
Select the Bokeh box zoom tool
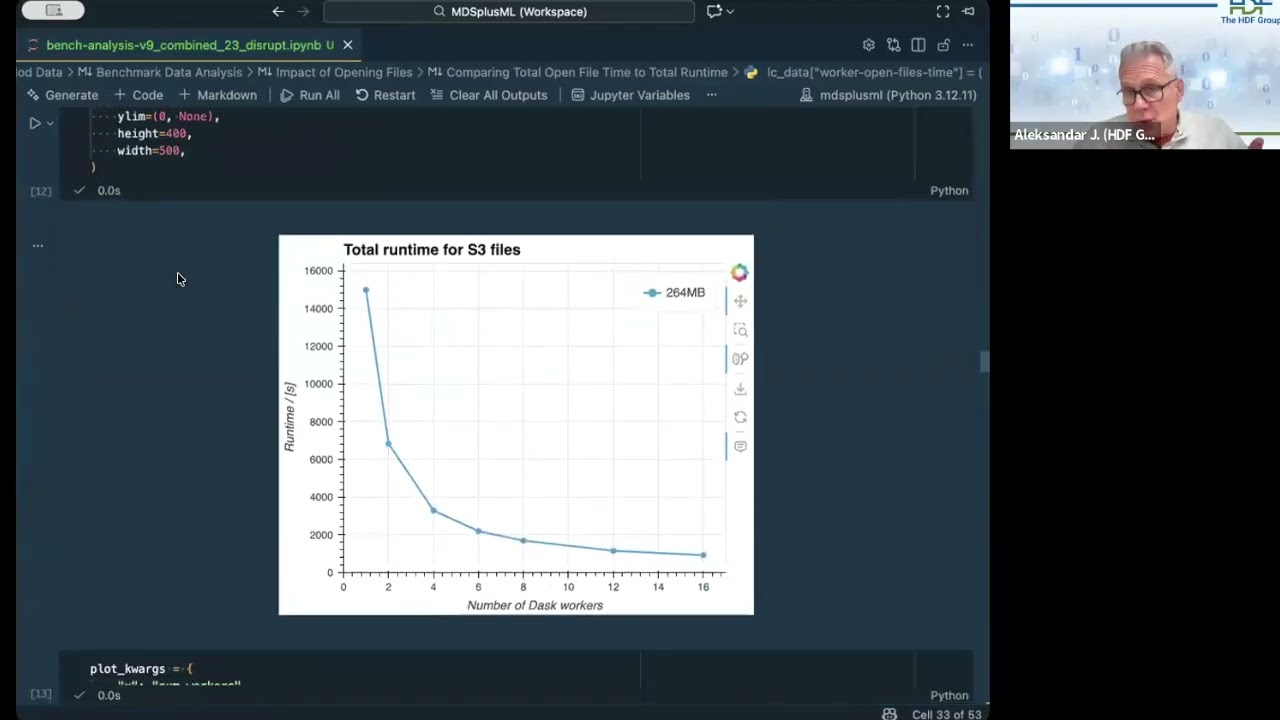(x=740, y=330)
